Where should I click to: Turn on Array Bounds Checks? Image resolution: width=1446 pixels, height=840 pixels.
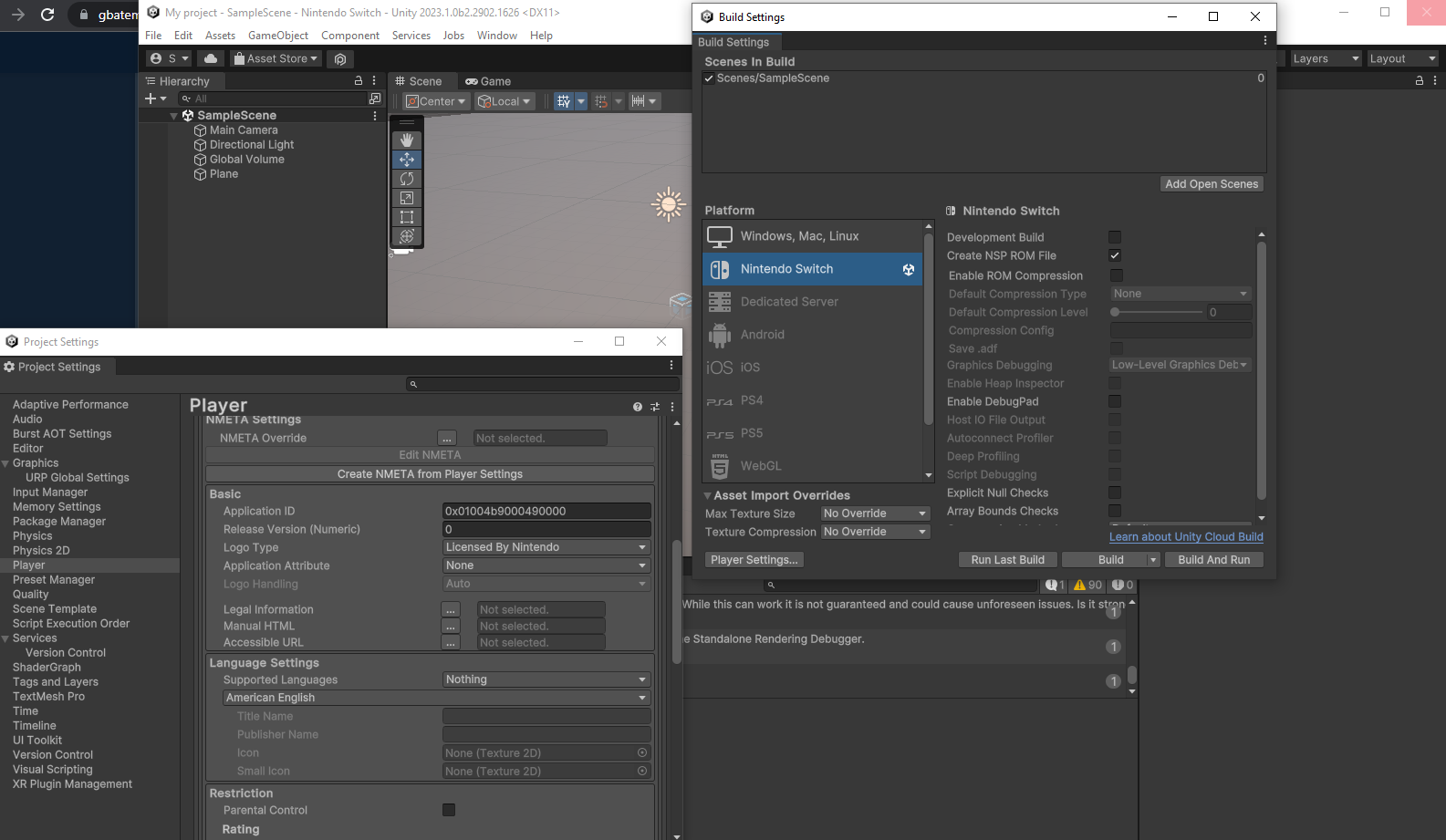[x=1115, y=511]
